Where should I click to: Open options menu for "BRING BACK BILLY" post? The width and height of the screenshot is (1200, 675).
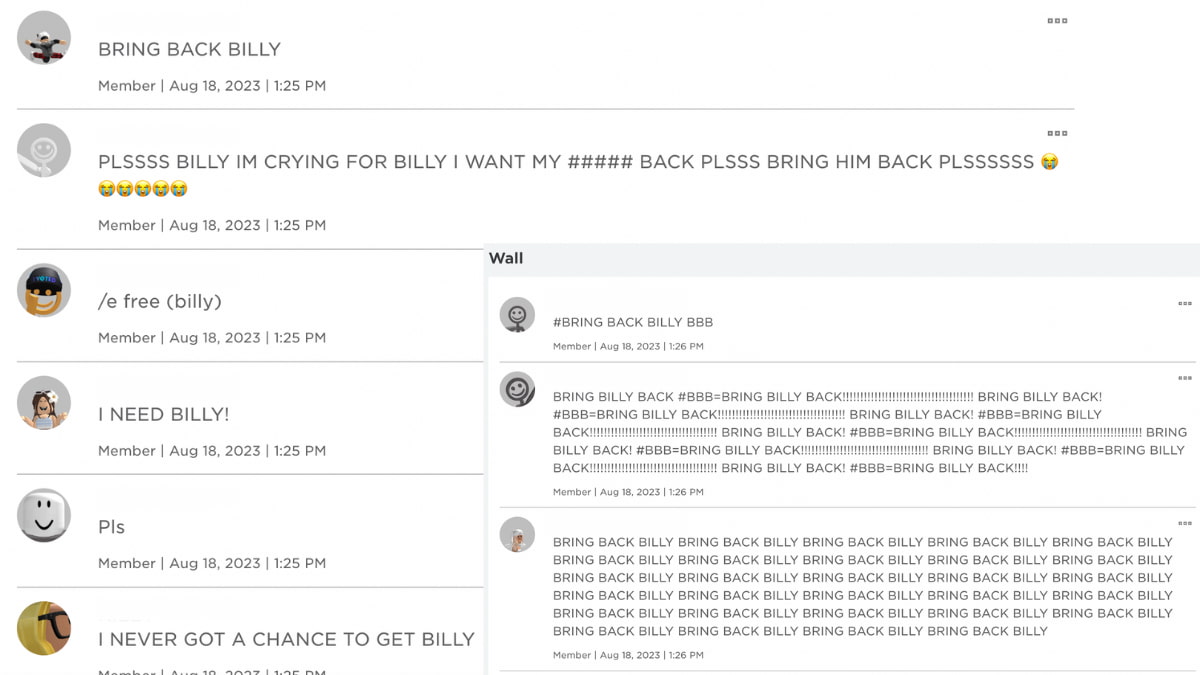(x=1057, y=21)
